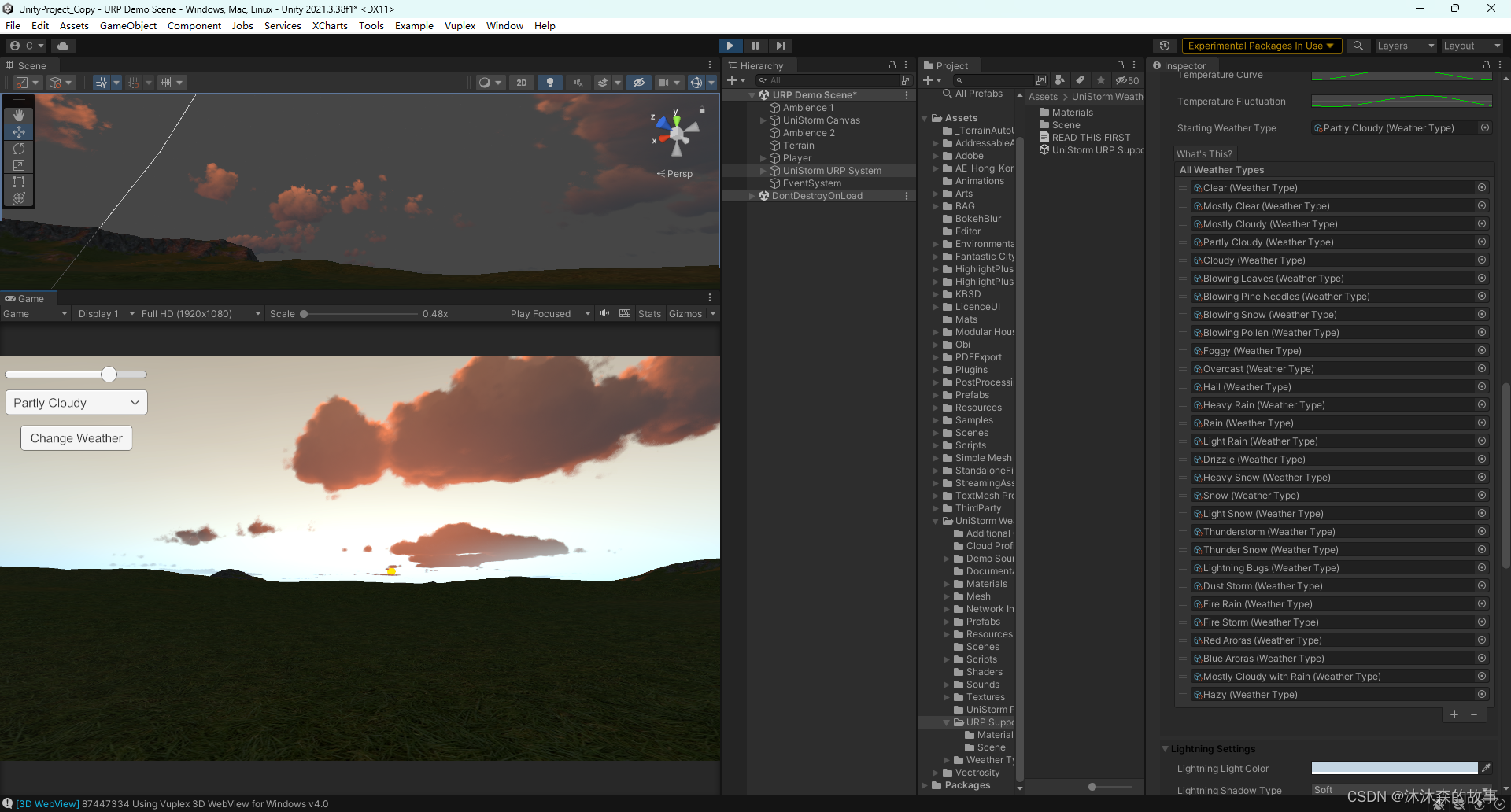Viewport: 1511px width, 812px height.
Task: Select the Rotate tool in Scene overlay
Action: pos(19,149)
